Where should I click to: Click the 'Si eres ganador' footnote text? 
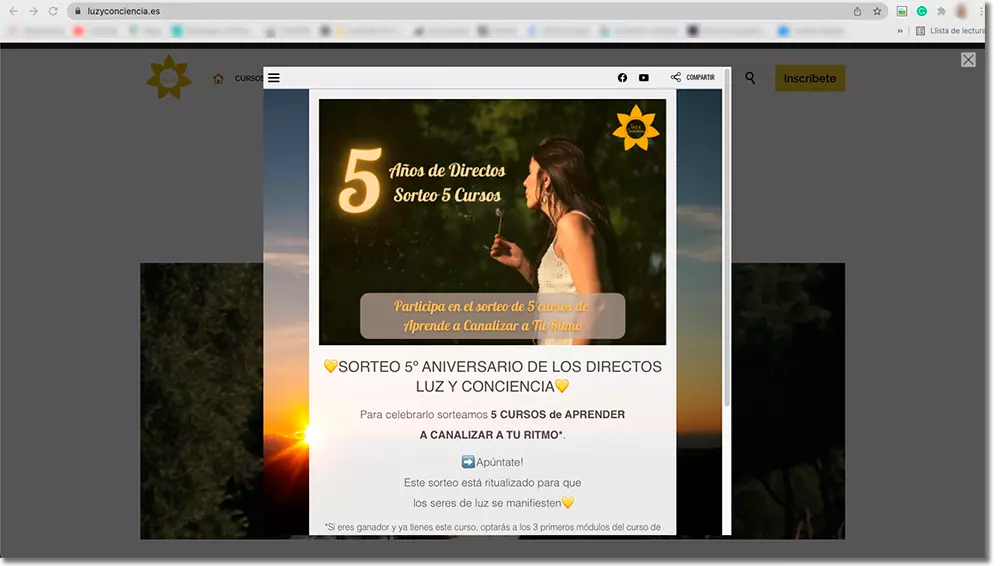492,527
